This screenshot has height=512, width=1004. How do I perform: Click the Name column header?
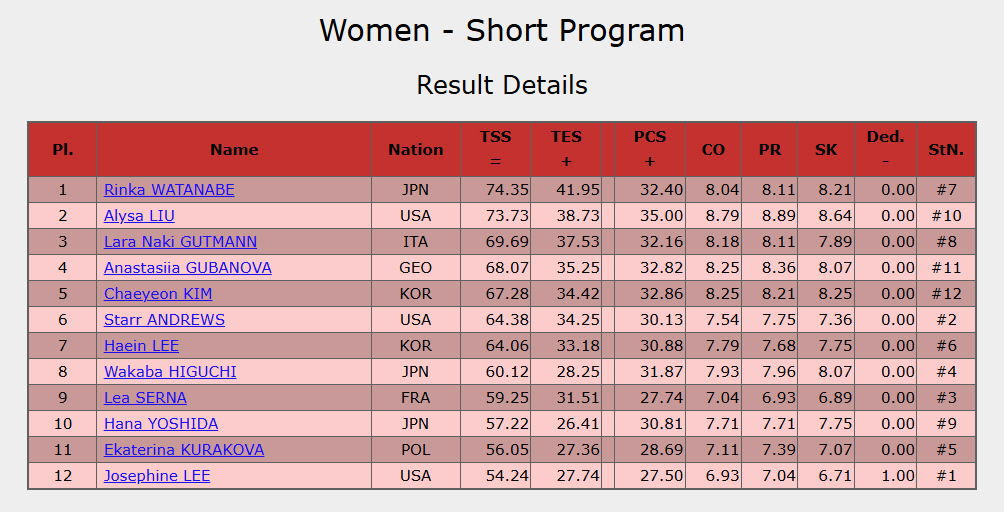click(x=234, y=150)
